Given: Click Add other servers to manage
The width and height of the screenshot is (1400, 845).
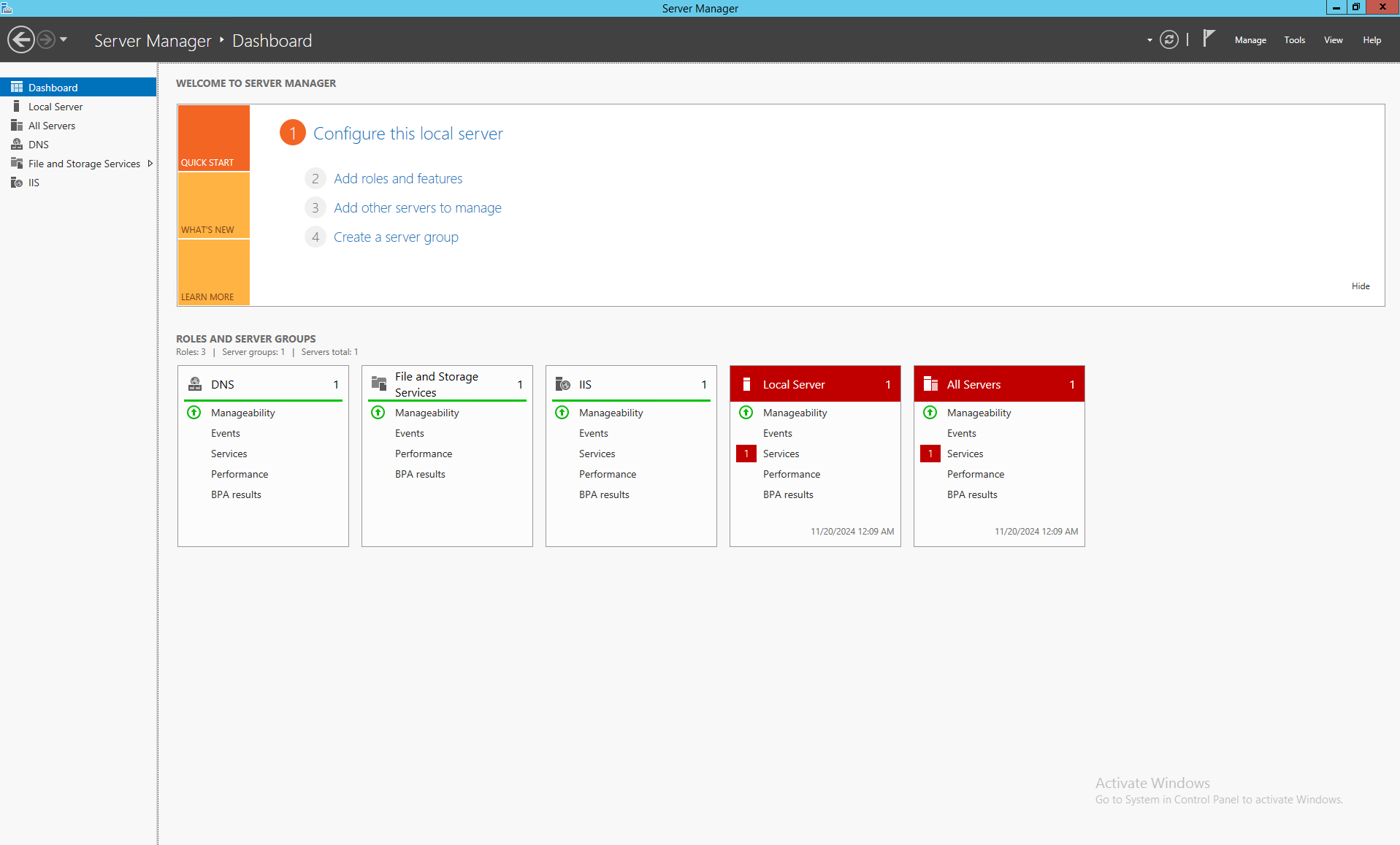Looking at the screenshot, I should pos(418,207).
